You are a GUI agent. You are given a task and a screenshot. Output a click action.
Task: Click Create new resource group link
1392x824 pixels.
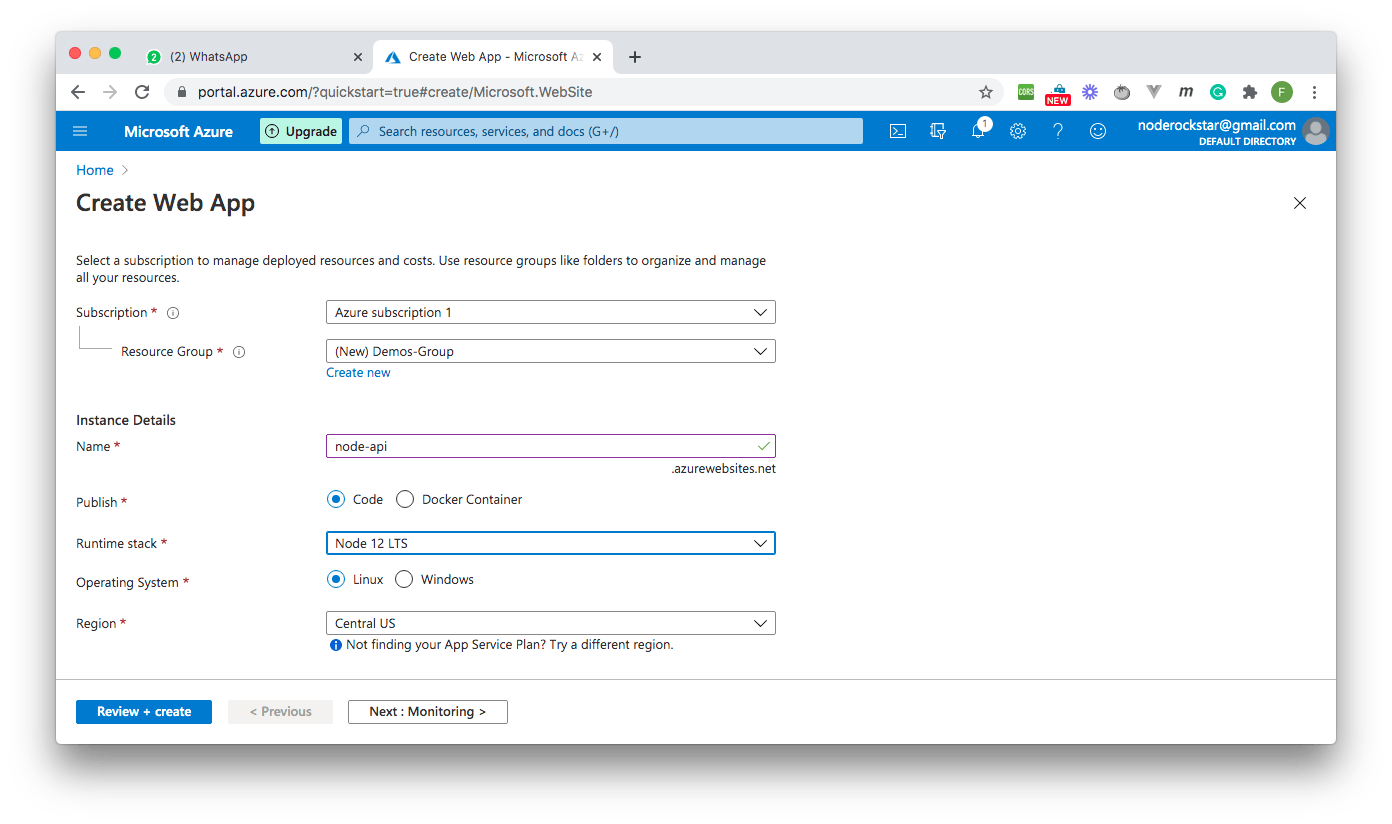pos(358,372)
